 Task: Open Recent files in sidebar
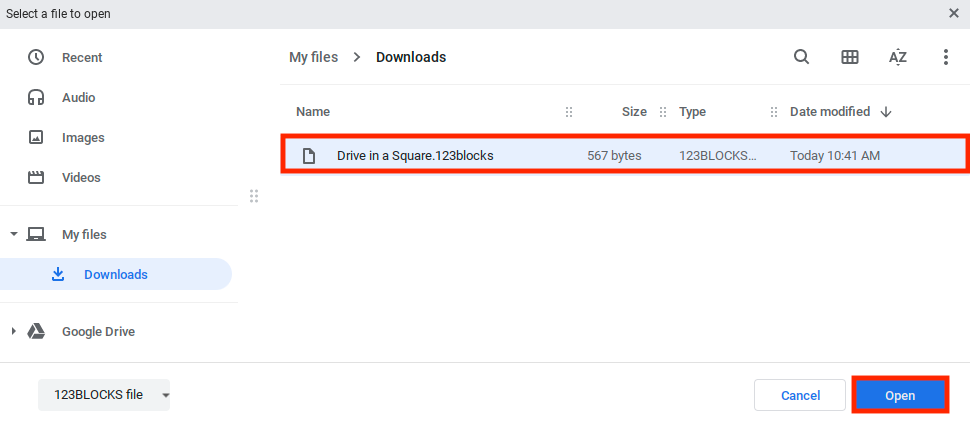point(82,57)
